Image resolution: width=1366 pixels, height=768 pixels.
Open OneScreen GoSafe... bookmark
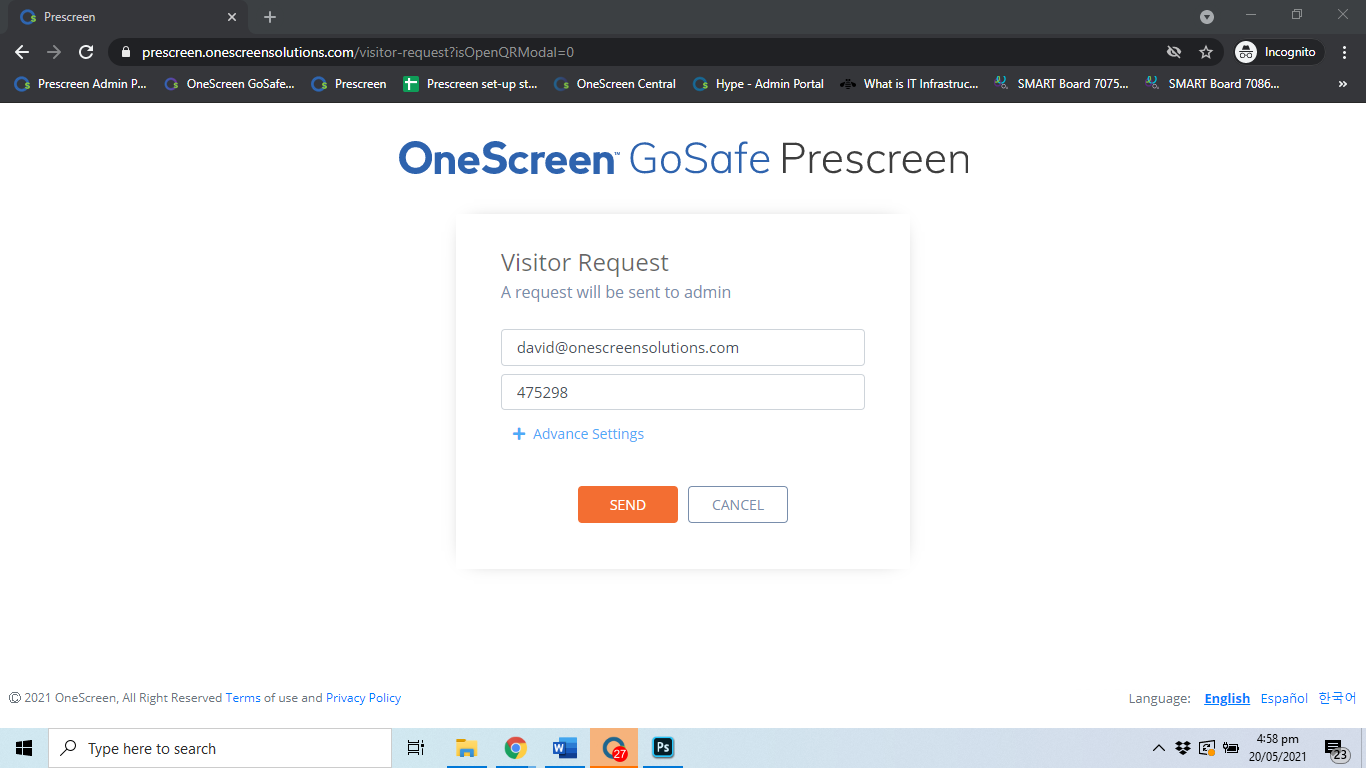[x=230, y=84]
